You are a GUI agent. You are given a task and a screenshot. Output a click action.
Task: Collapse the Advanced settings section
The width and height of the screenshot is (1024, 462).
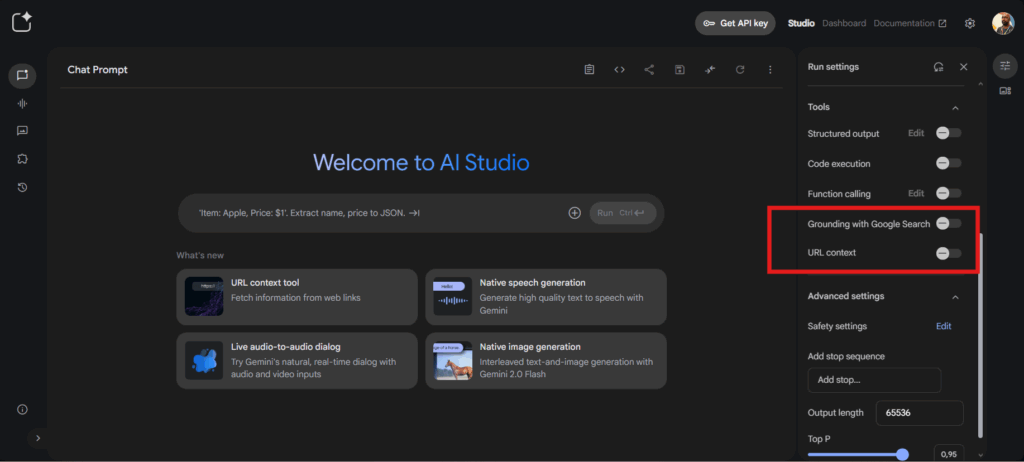point(955,297)
